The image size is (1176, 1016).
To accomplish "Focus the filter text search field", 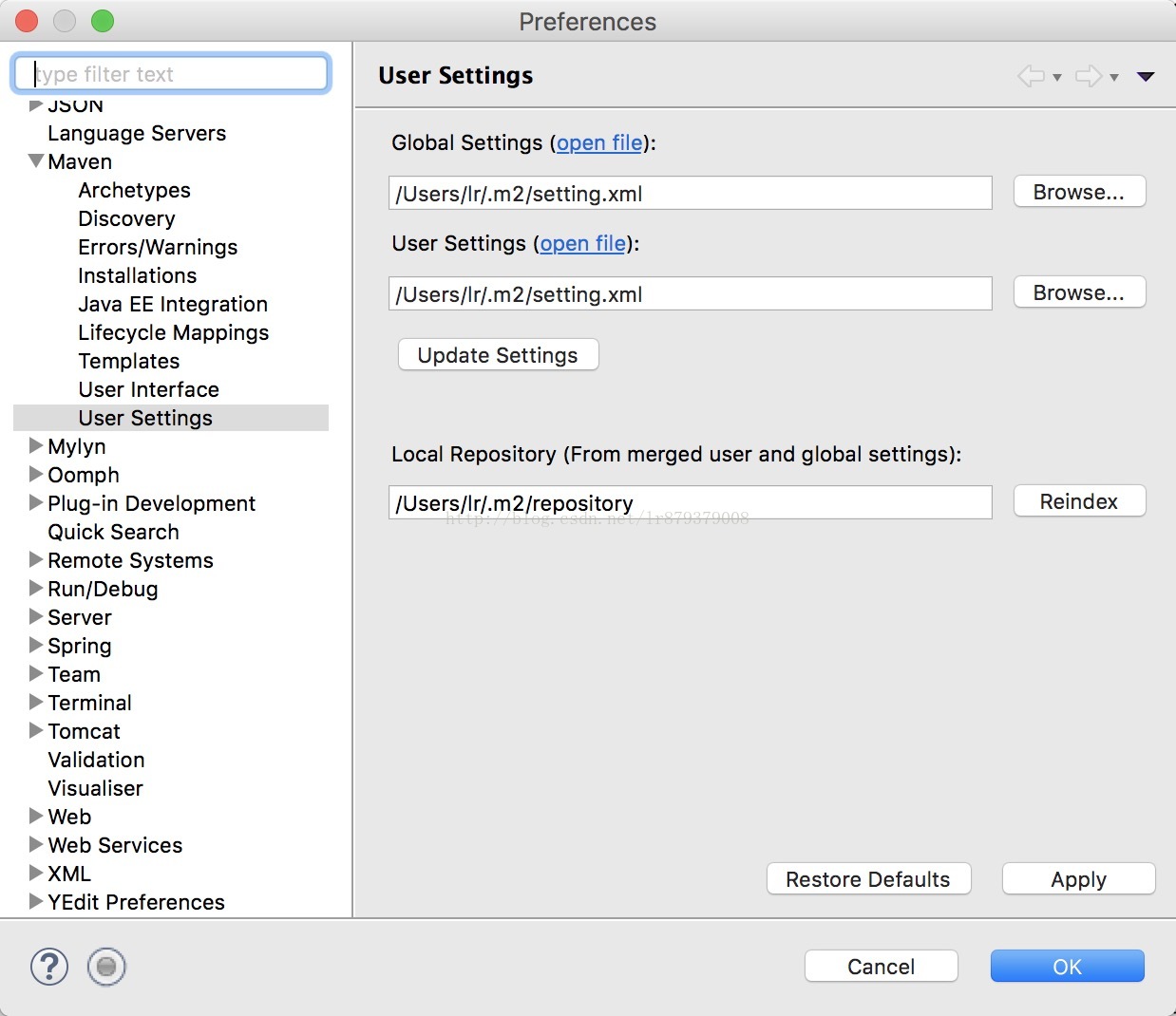I will pos(171,74).
